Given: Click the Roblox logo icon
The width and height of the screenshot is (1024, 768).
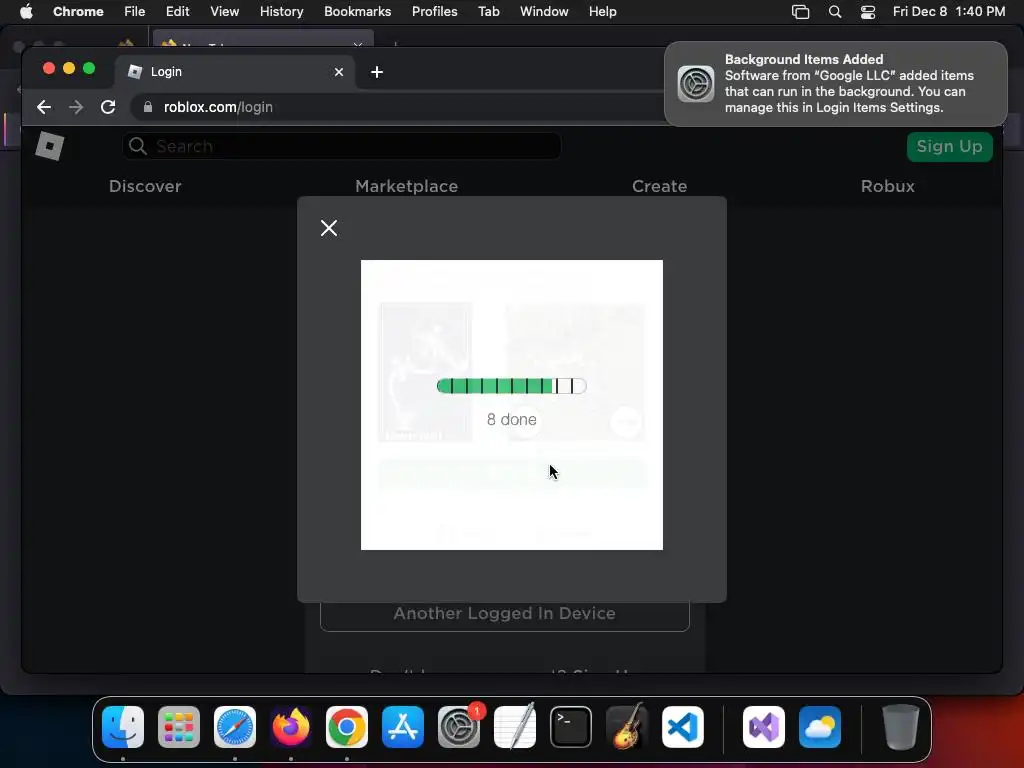Looking at the screenshot, I should coord(50,146).
